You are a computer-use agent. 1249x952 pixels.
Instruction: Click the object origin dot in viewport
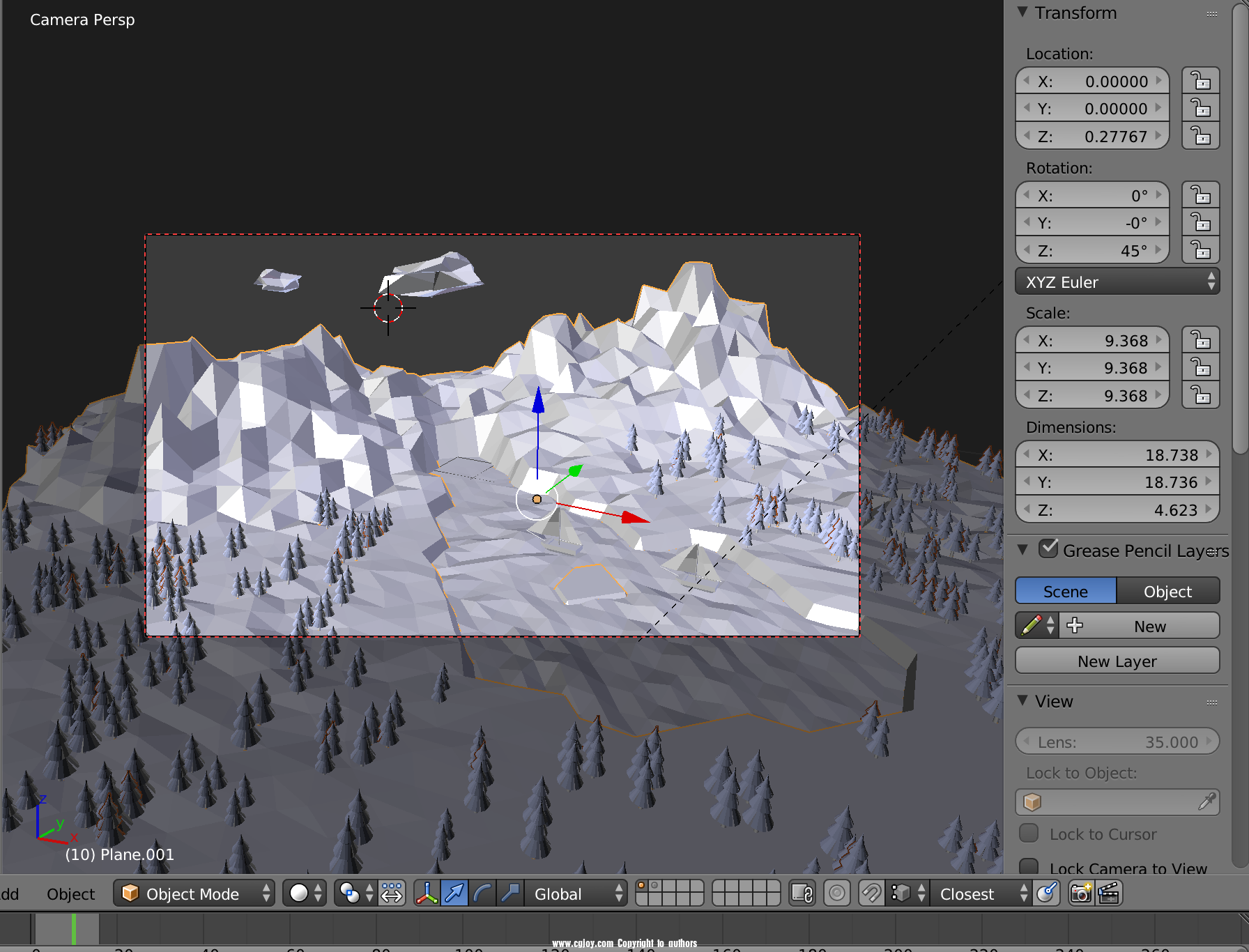pos(537,499)
